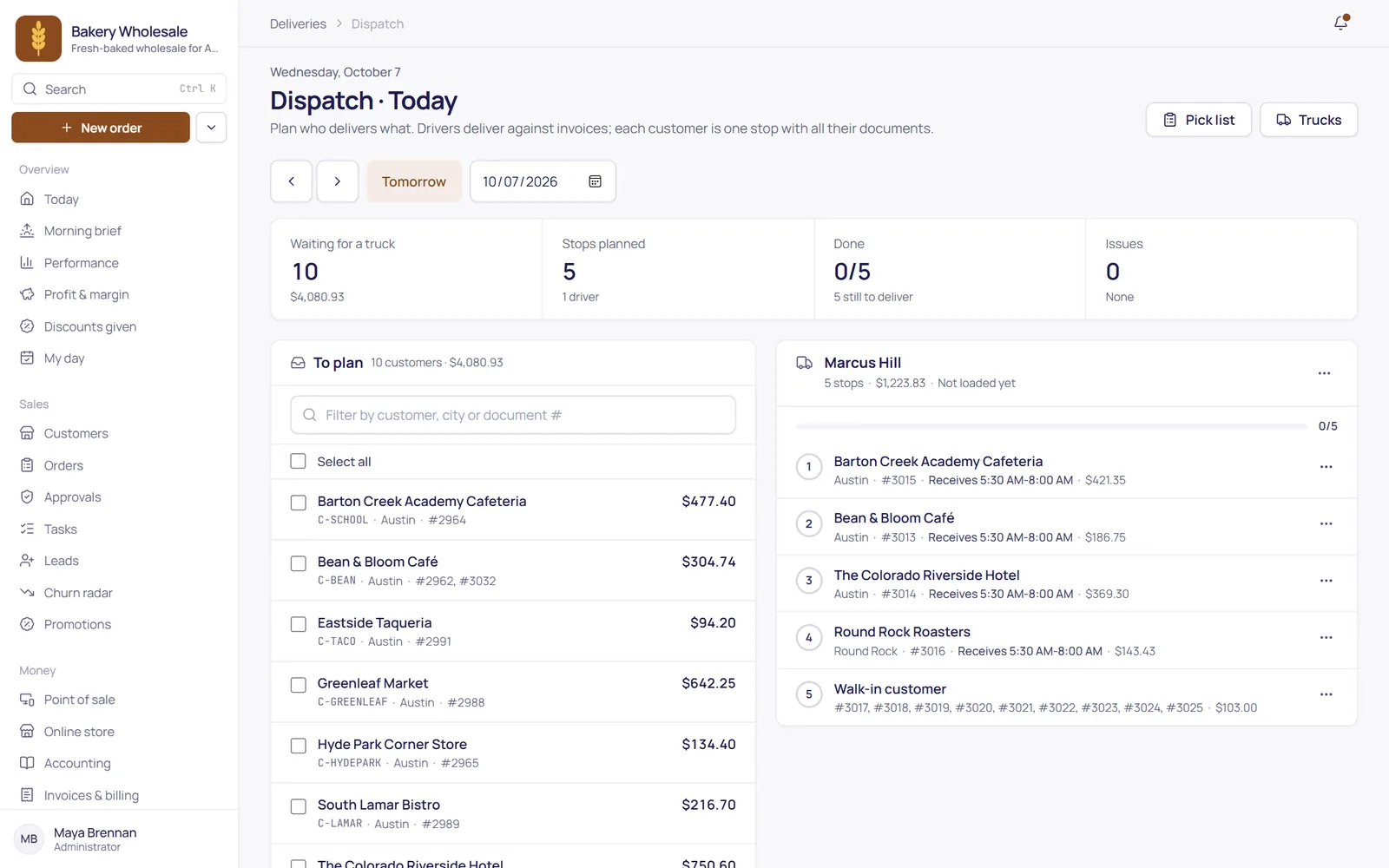
Task: Tick the Select all checkbox
Action: click(299, 461)
